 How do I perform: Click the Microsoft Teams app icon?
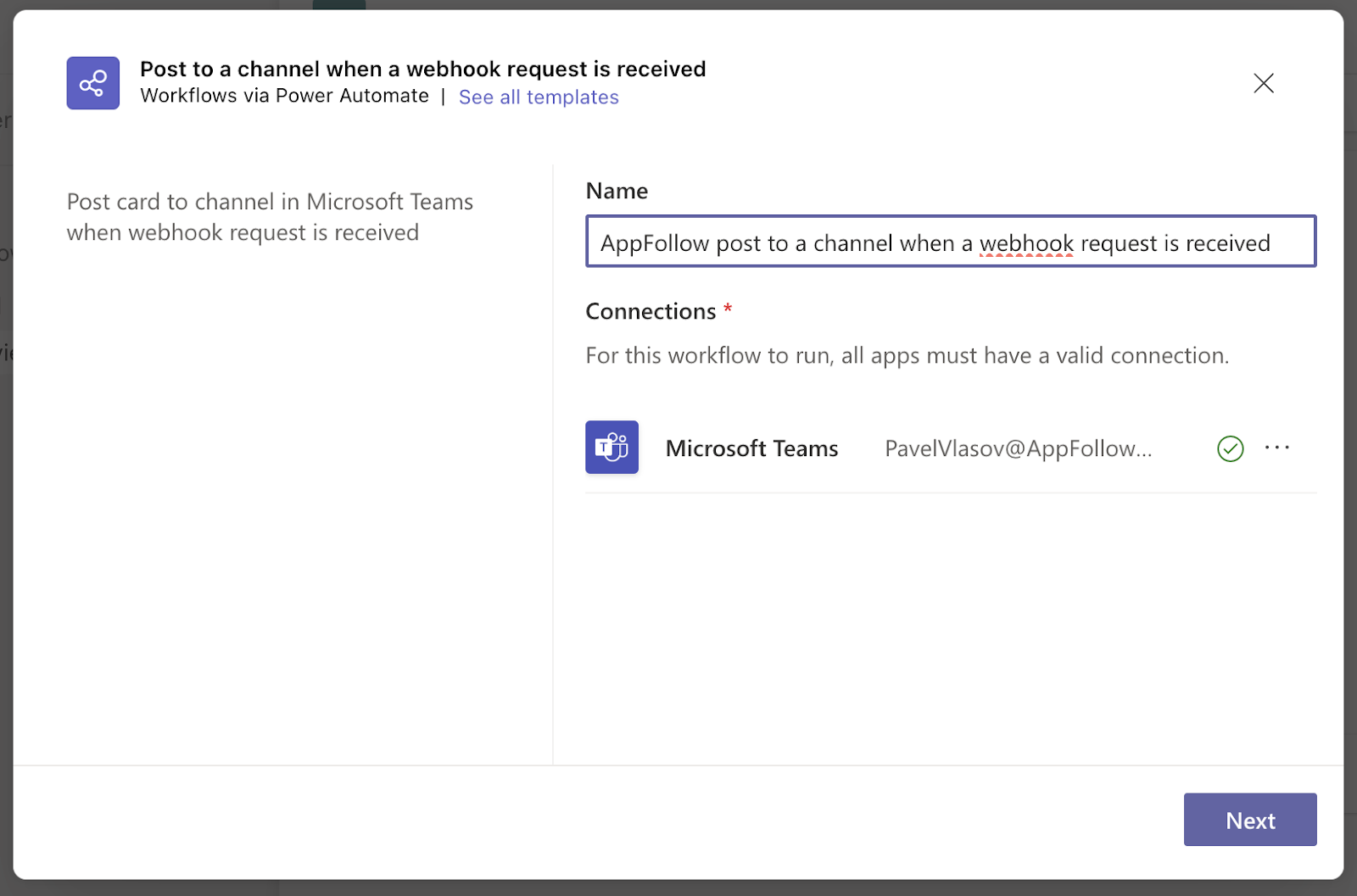(611, 447)
